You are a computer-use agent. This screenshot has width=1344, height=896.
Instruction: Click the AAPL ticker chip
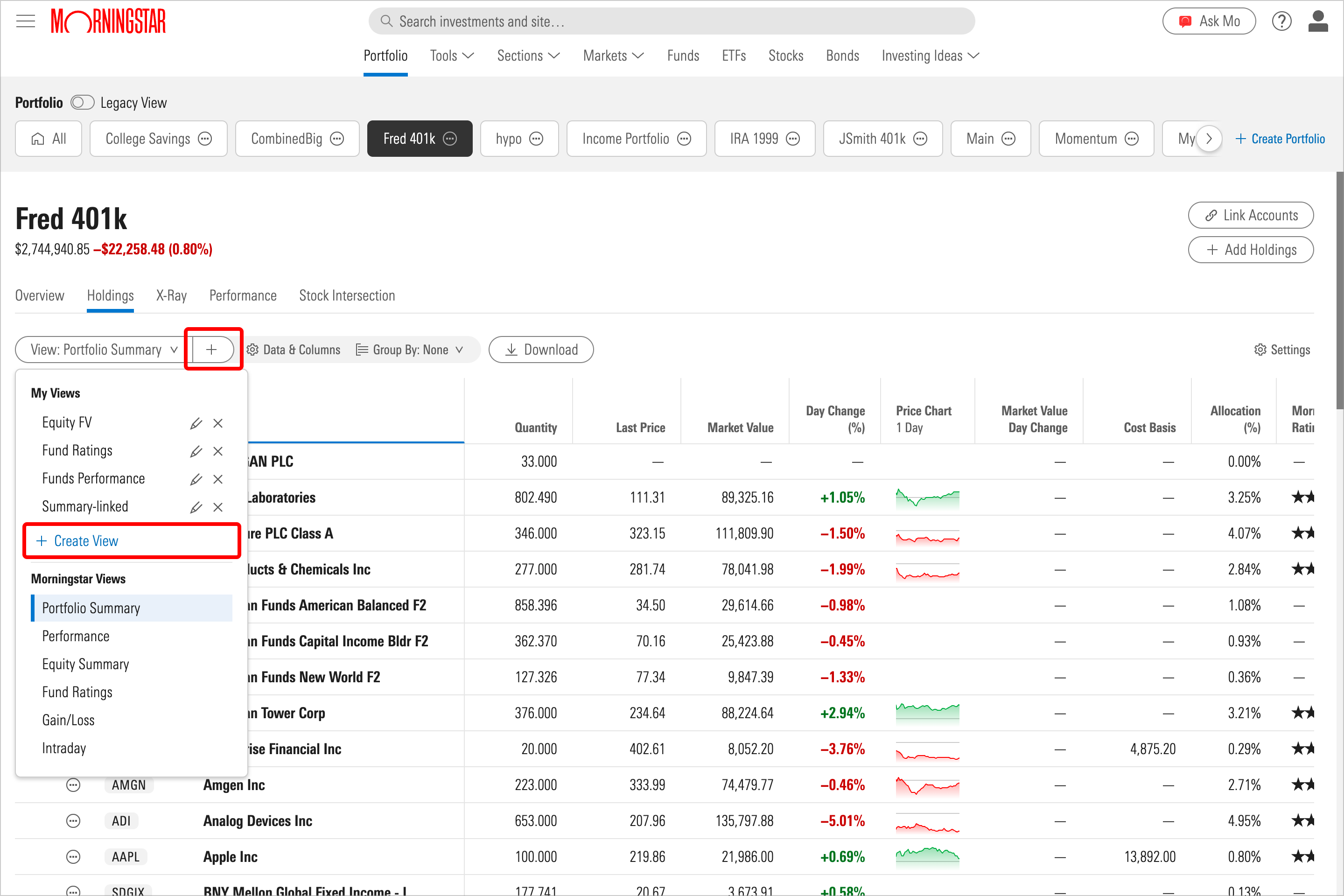[x=126, y=857]
